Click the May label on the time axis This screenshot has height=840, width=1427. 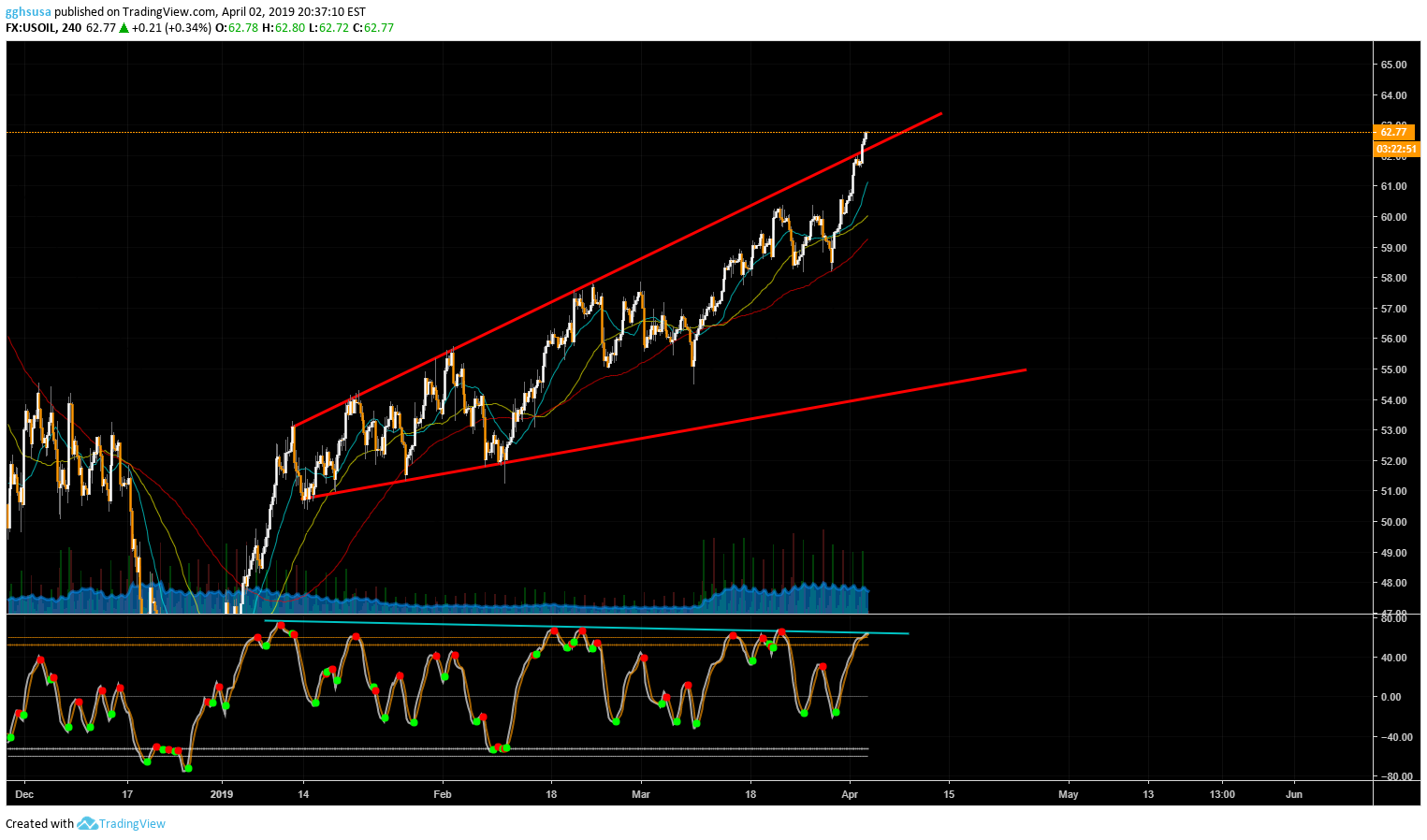[1068, 794]
